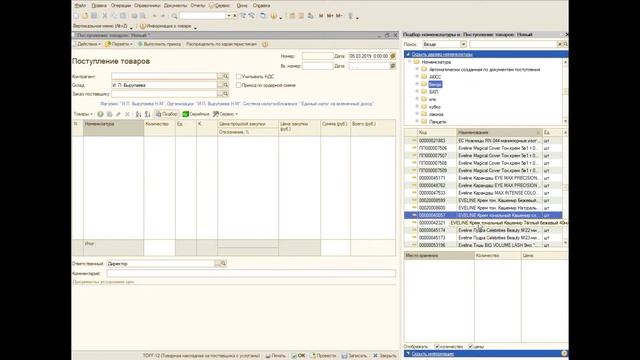
Task: Click the magnifier icon beside Ответственный field
Action: click(x=223, y=264)
